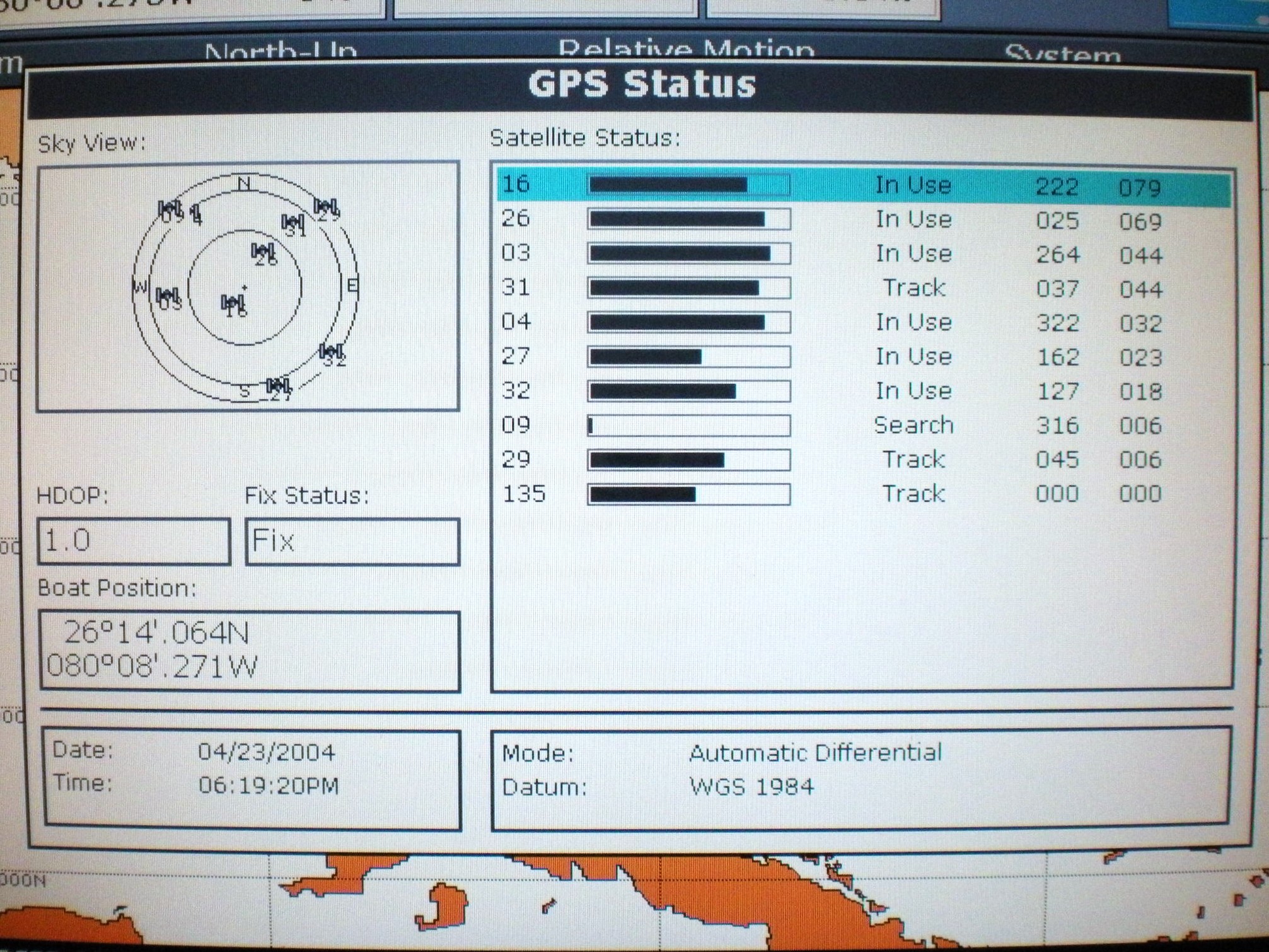Select satellite 09 icon in the Sky View

(169, 208)
